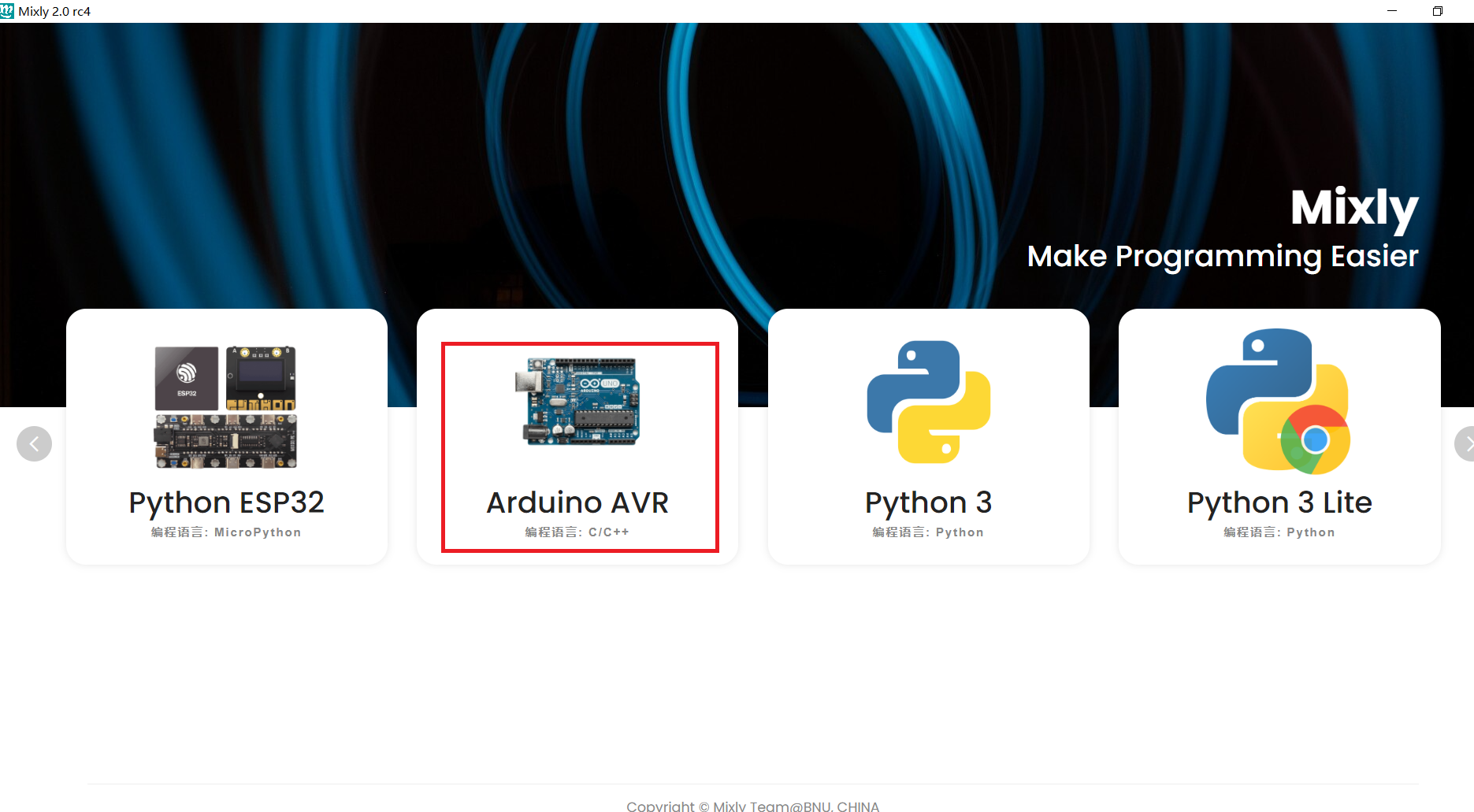Go to previous boards with left arrow
This screenshot has height=812, width=1474.
(34, 443)
